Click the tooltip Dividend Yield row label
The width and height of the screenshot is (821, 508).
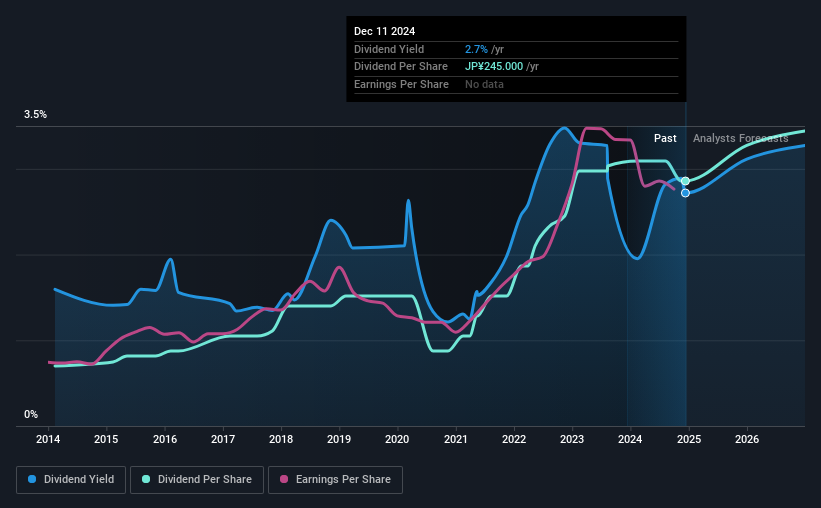[389, 49]
